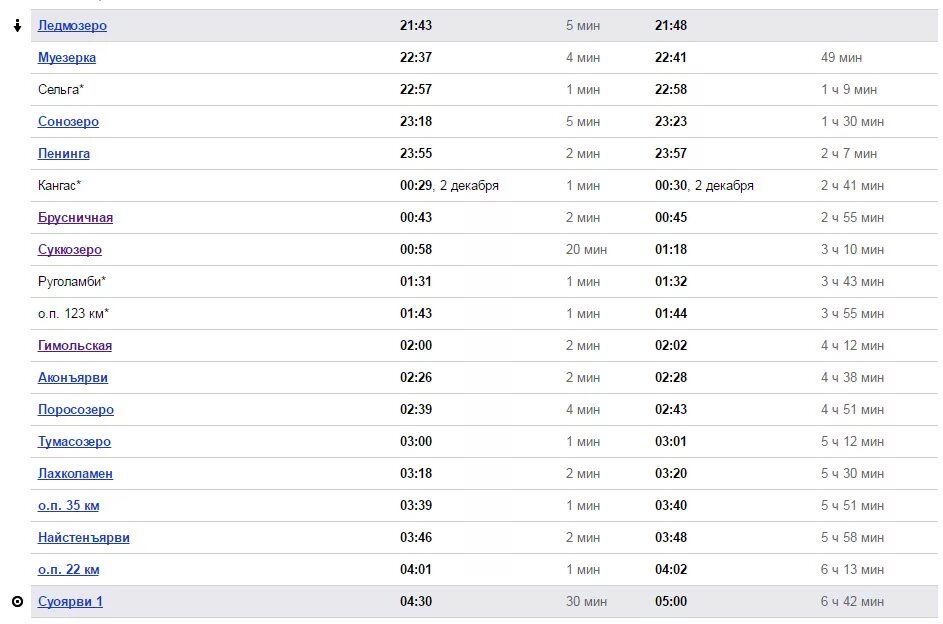Open the Найстенъярви station link

[x=84, y=537]
